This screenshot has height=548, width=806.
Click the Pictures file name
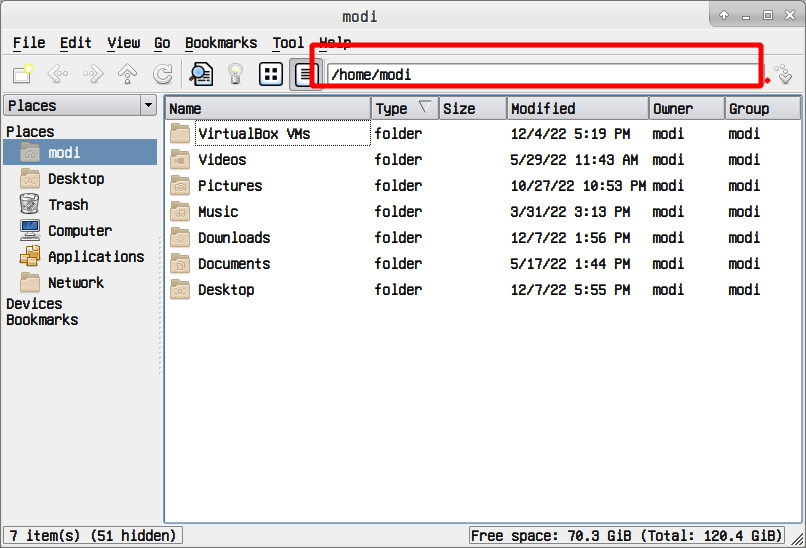click(x=230, y=186)
